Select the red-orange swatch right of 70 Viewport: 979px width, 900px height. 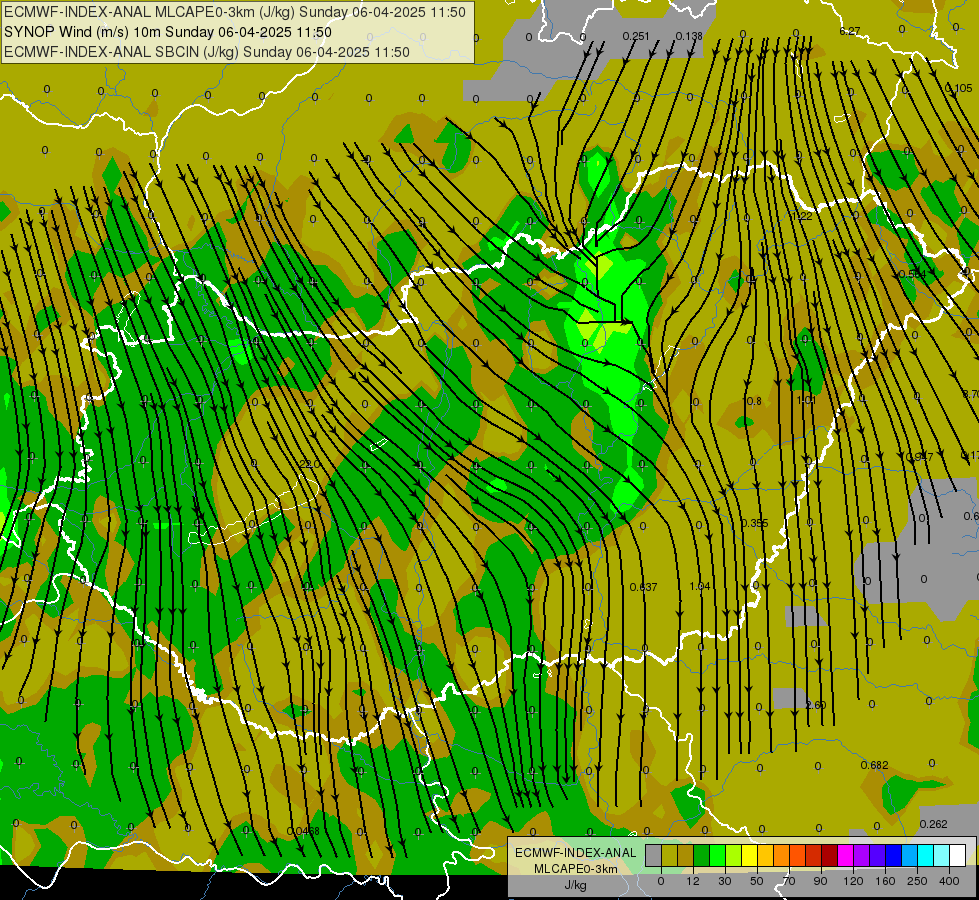[798, 855]
